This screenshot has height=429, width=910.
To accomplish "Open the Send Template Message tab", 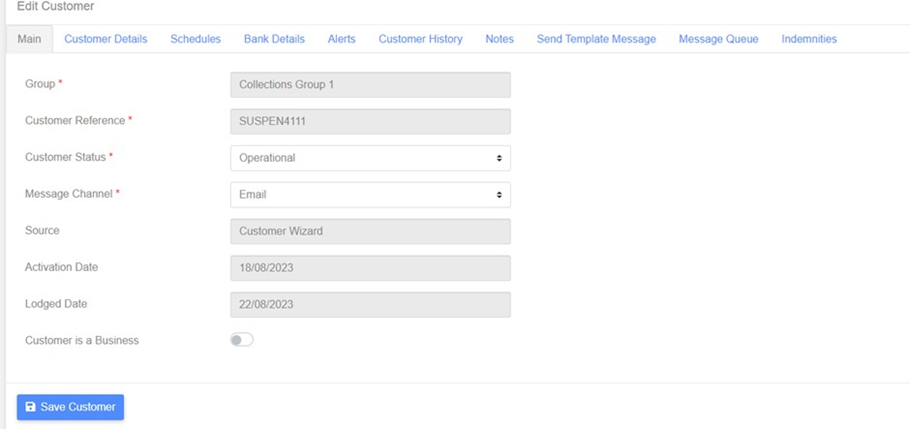I will pyautogui.click(x=596, y=39).
